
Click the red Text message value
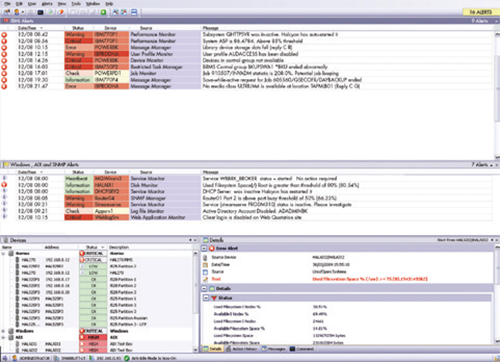[x=370, y=279]
